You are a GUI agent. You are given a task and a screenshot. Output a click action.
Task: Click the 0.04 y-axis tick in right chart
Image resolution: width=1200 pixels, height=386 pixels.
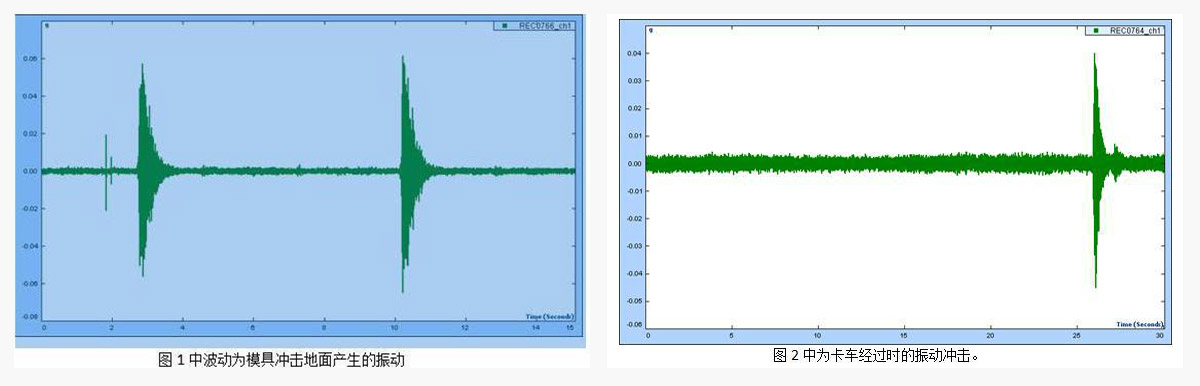click(x=635, y=53)
